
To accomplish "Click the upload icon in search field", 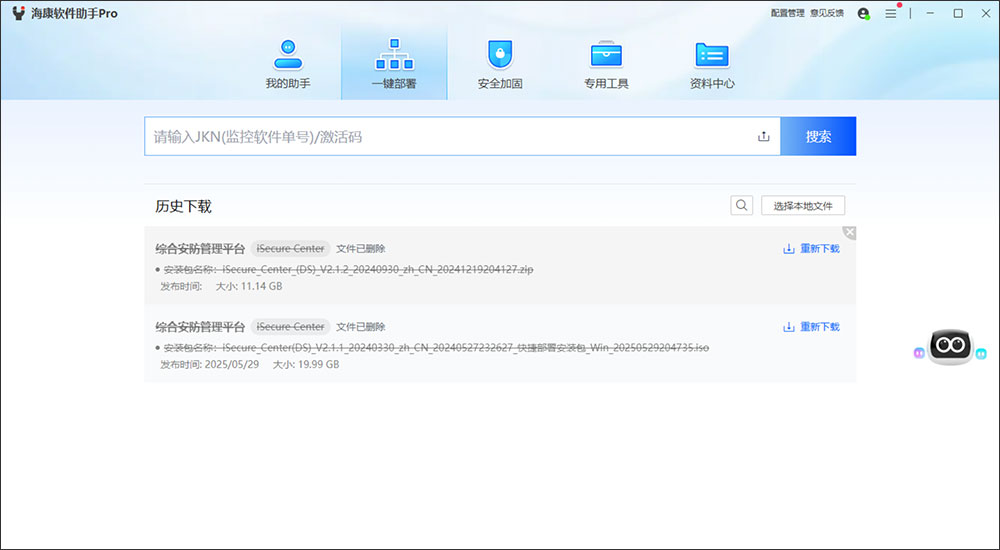I will pyautogui.click(x=763, y=137).
